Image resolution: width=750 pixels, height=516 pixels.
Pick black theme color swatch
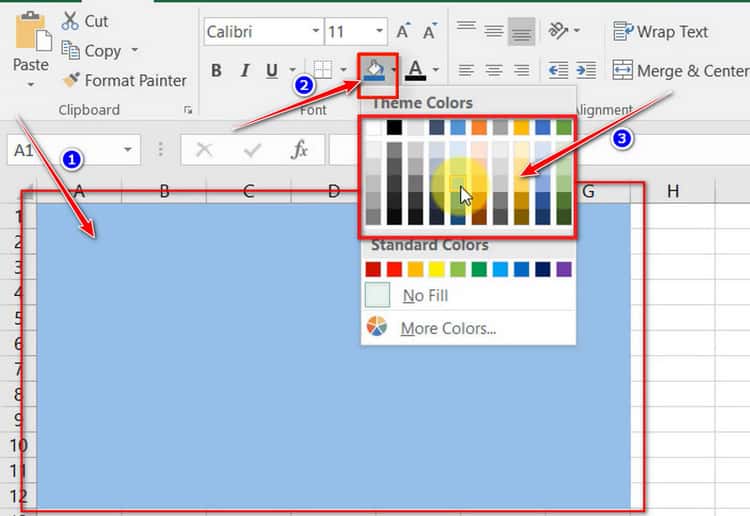[394, 127]
